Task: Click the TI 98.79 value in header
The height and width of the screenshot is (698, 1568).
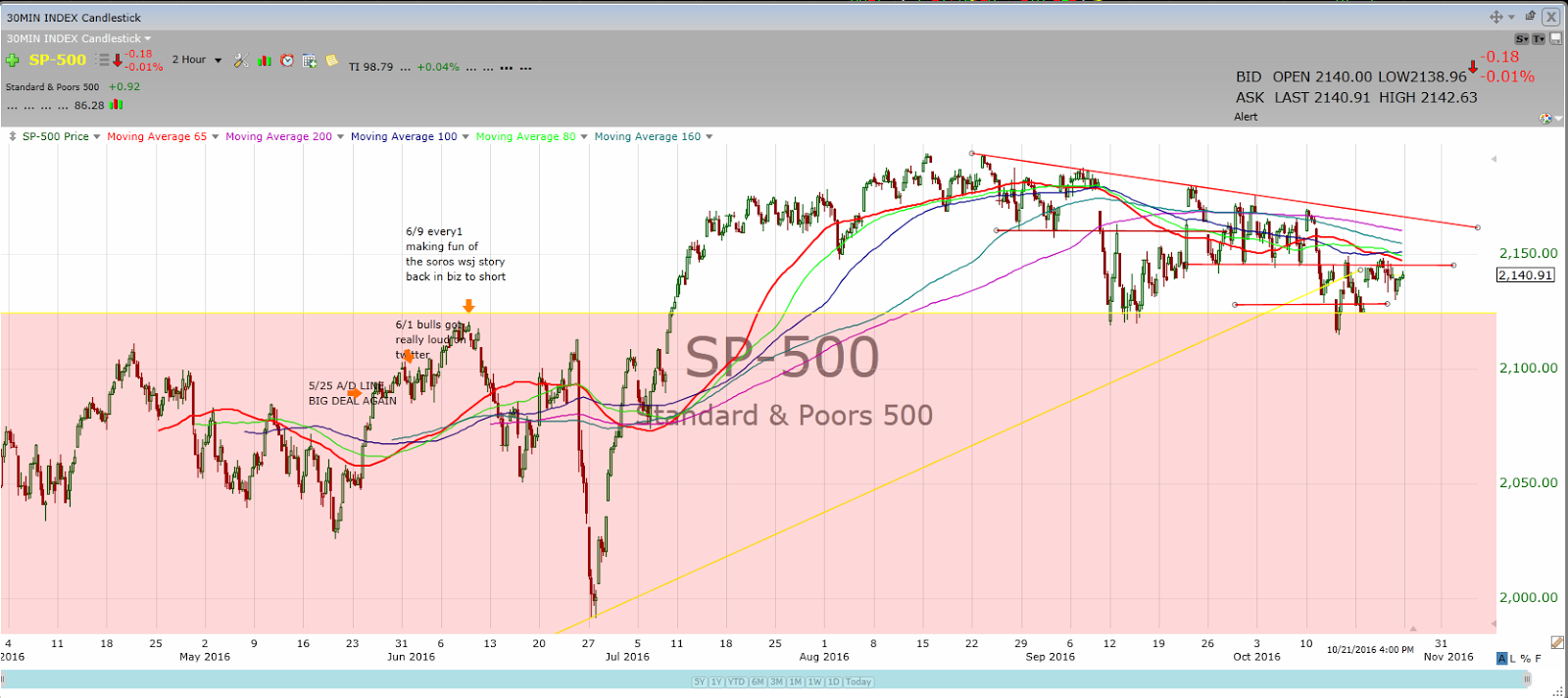Action: click(371, 68)
